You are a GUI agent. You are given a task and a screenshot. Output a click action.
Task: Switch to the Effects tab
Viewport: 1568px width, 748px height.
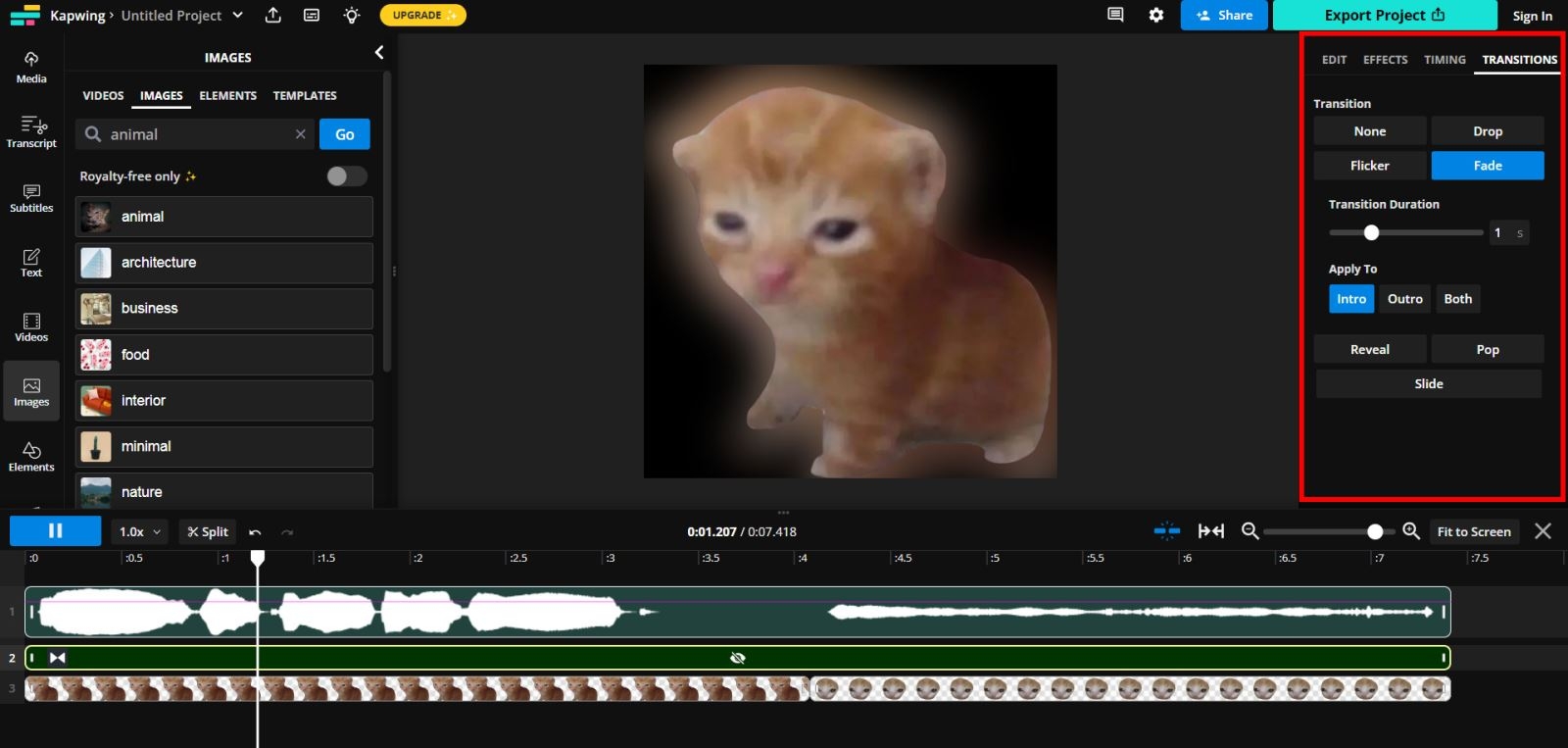point(1385,60)
